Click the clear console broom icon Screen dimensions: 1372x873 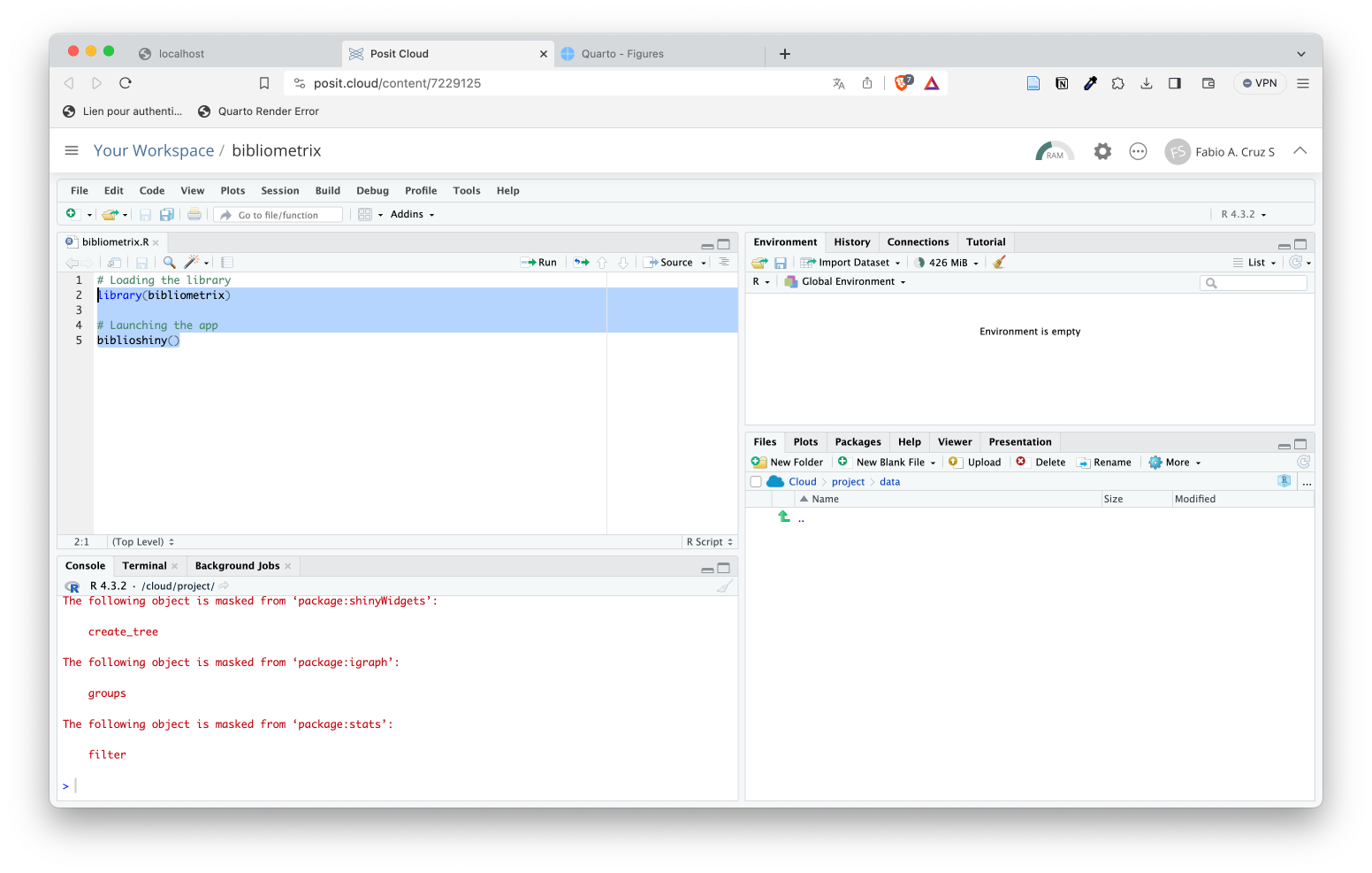(x=725, y=586)
